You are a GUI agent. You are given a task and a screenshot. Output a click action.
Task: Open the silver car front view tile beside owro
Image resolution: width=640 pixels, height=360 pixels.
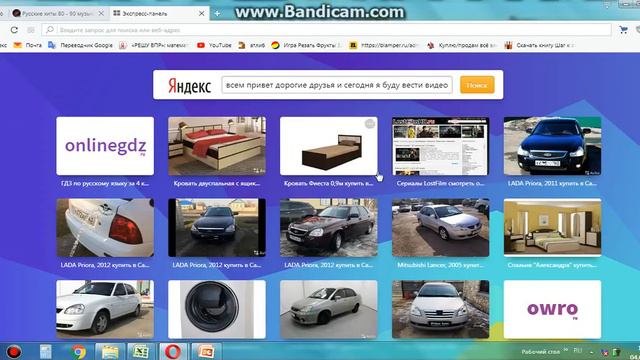point(440,309)
